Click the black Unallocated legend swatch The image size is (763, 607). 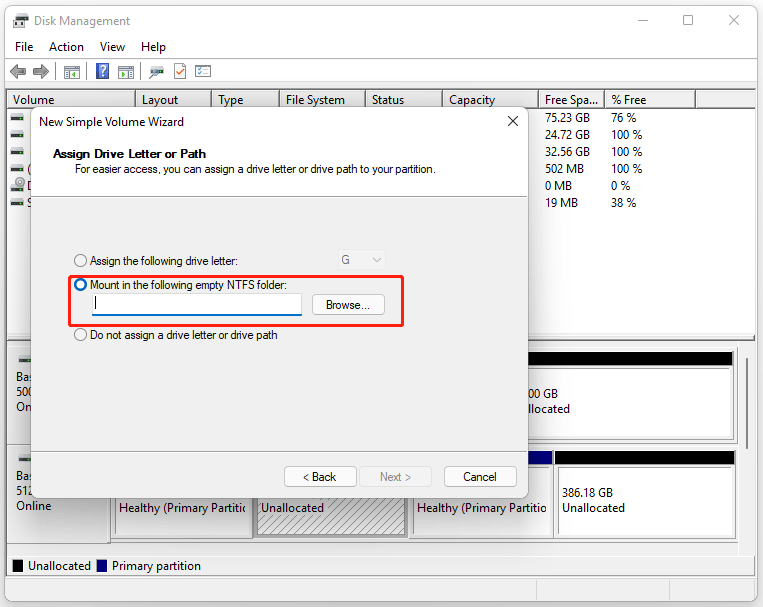[18, 566]
